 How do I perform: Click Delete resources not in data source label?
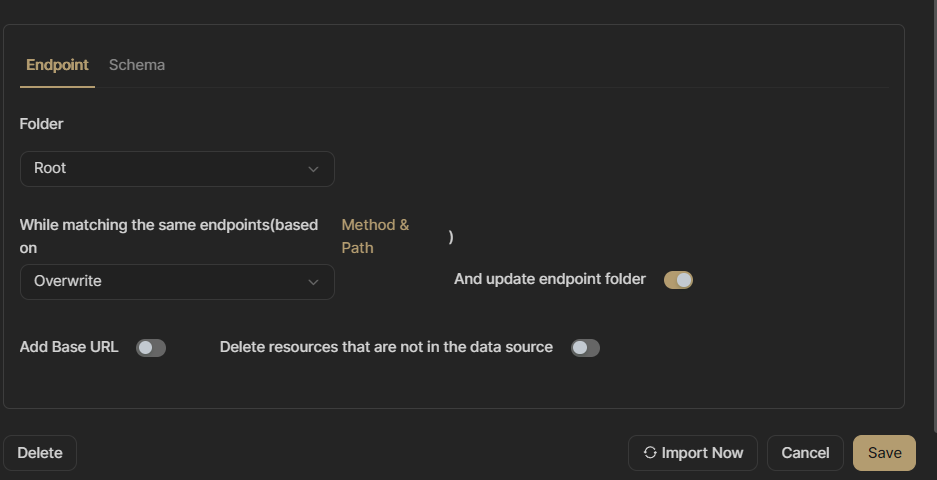point(386,347)
